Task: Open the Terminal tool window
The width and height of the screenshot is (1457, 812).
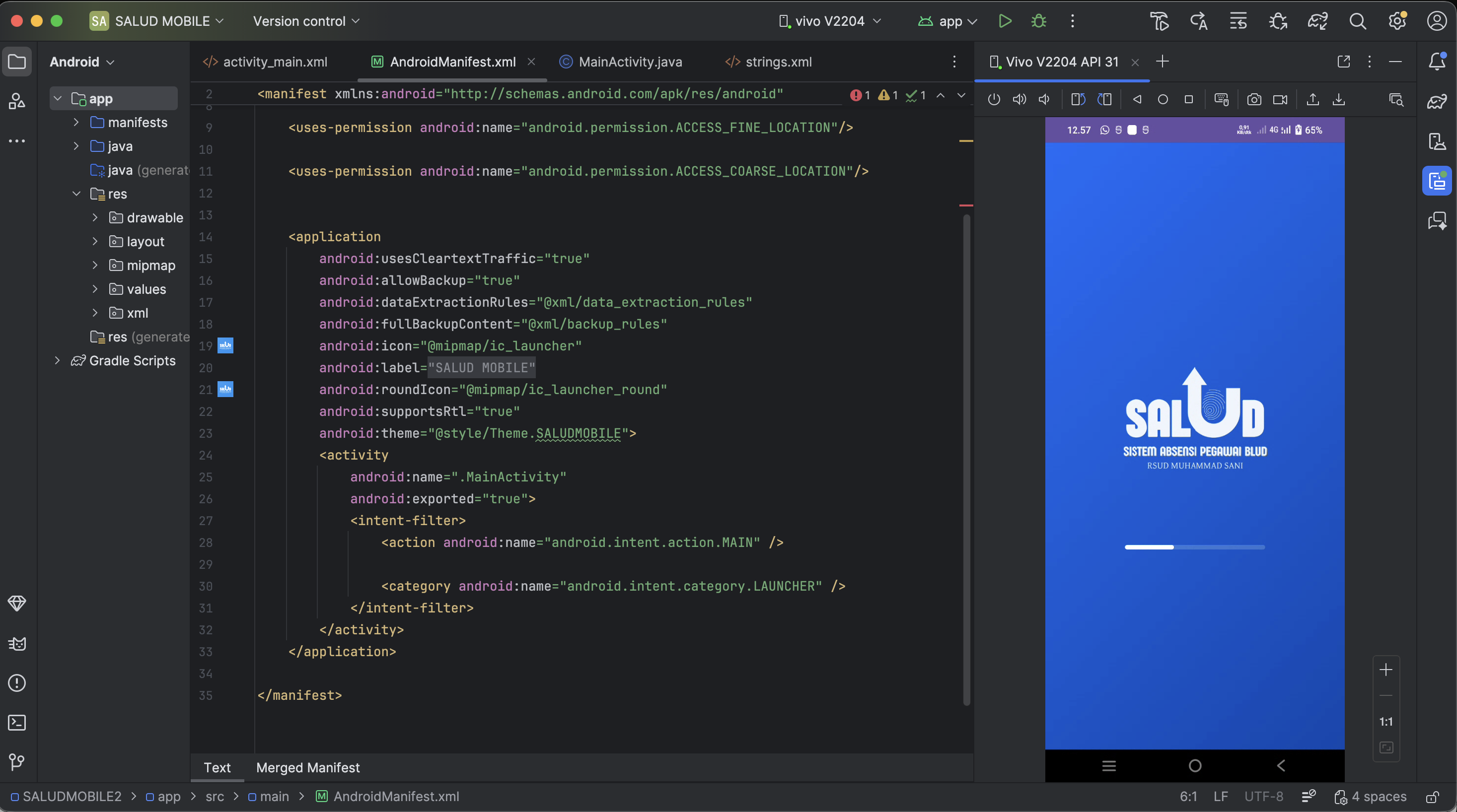Action: (17, 722)
